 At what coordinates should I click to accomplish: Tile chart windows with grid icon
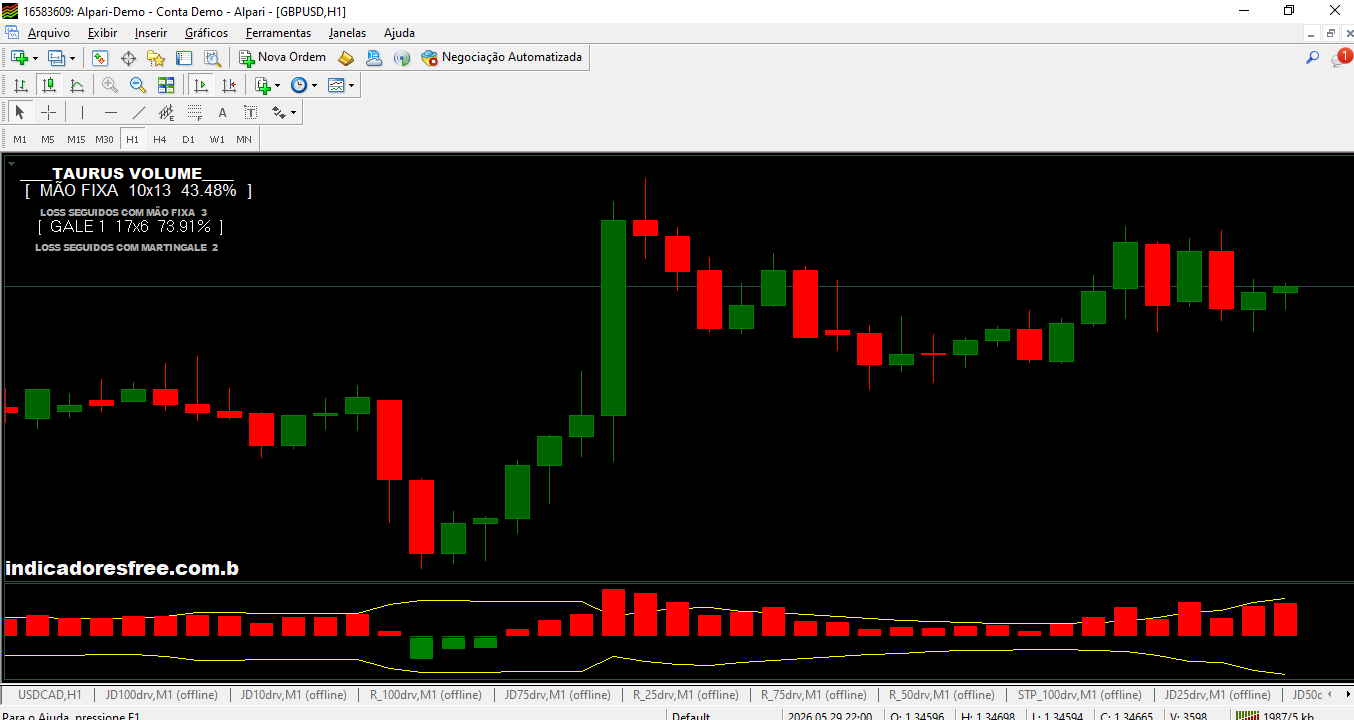(x=166, y=86)
